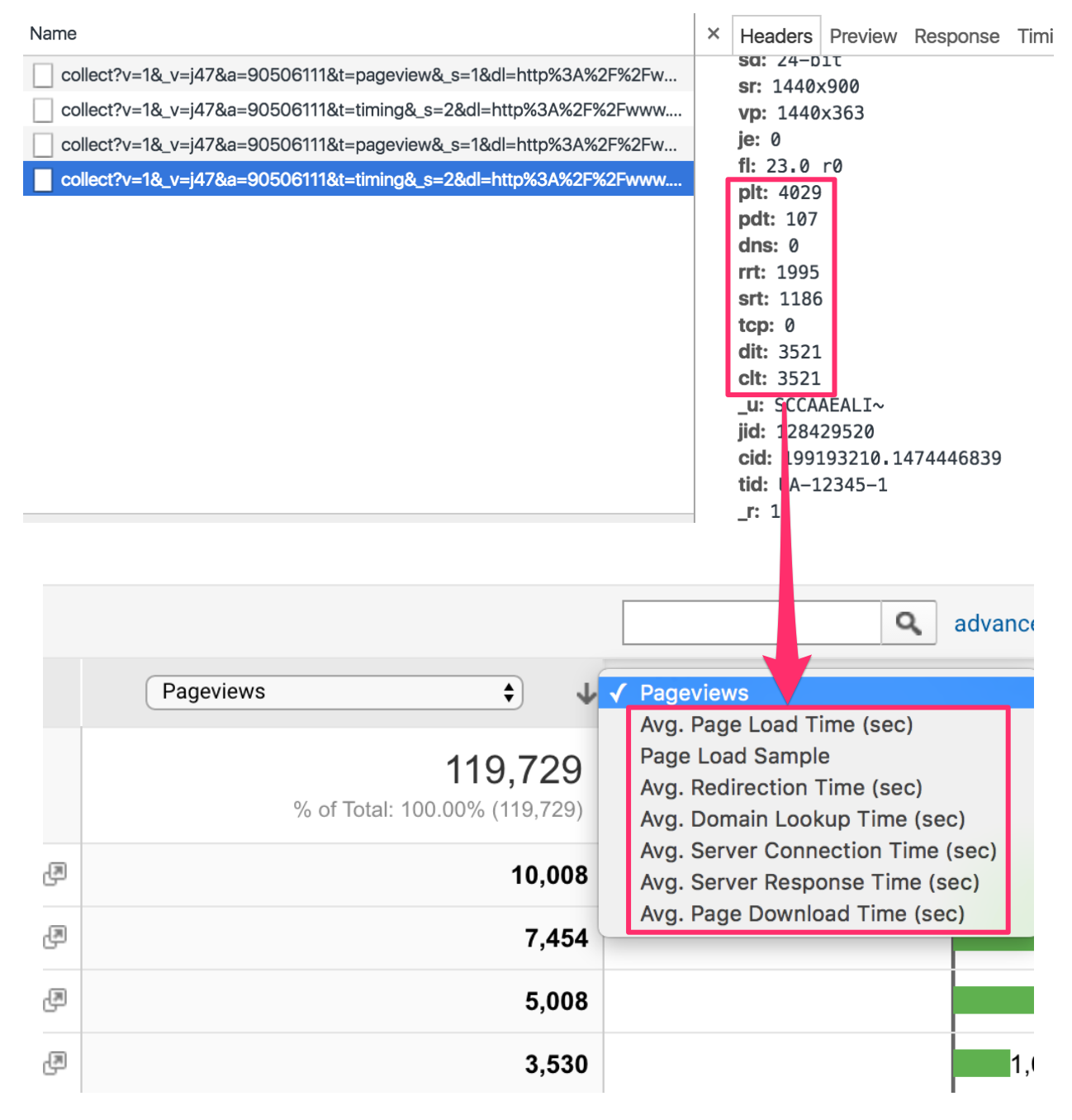The width and height of the screenshot is (1072, 1120).
Task: Toggle checkbox of the selected timing request
Action: pos(43,179)
